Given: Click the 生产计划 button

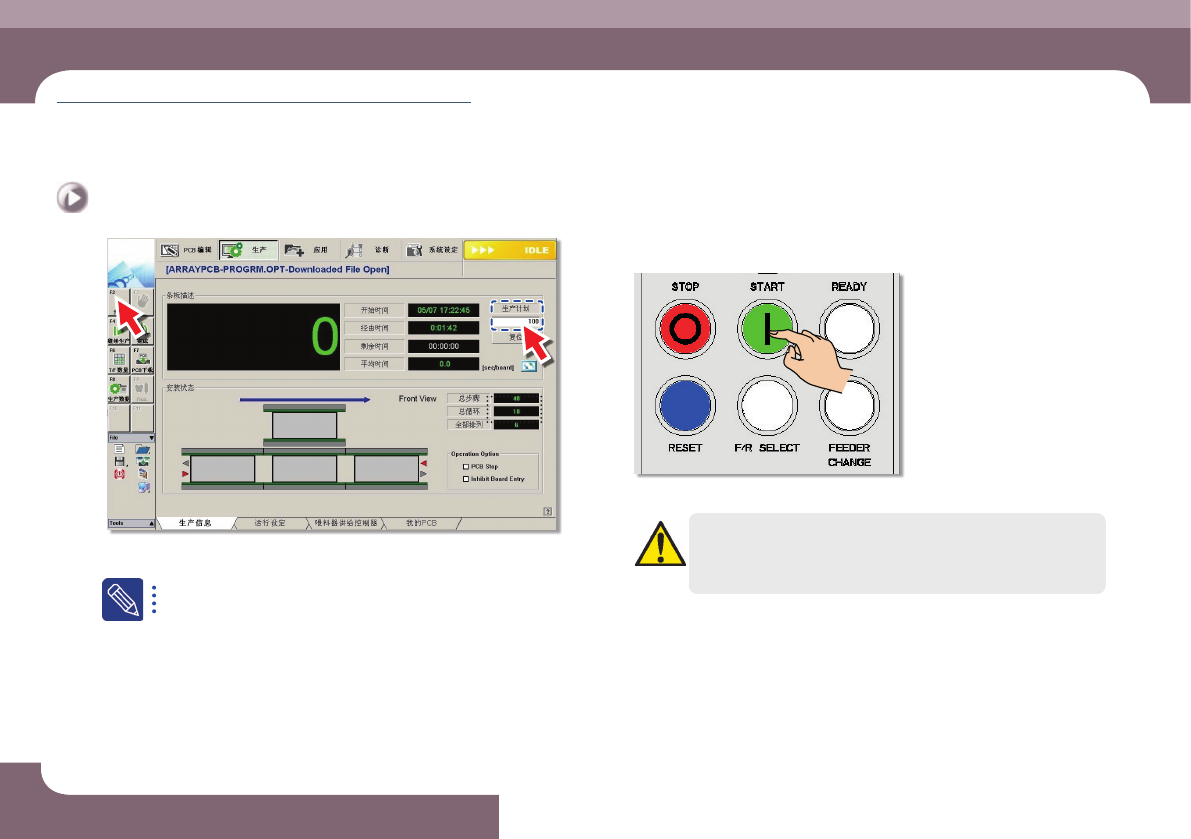Looking at the screenshot, I should 517,308.
